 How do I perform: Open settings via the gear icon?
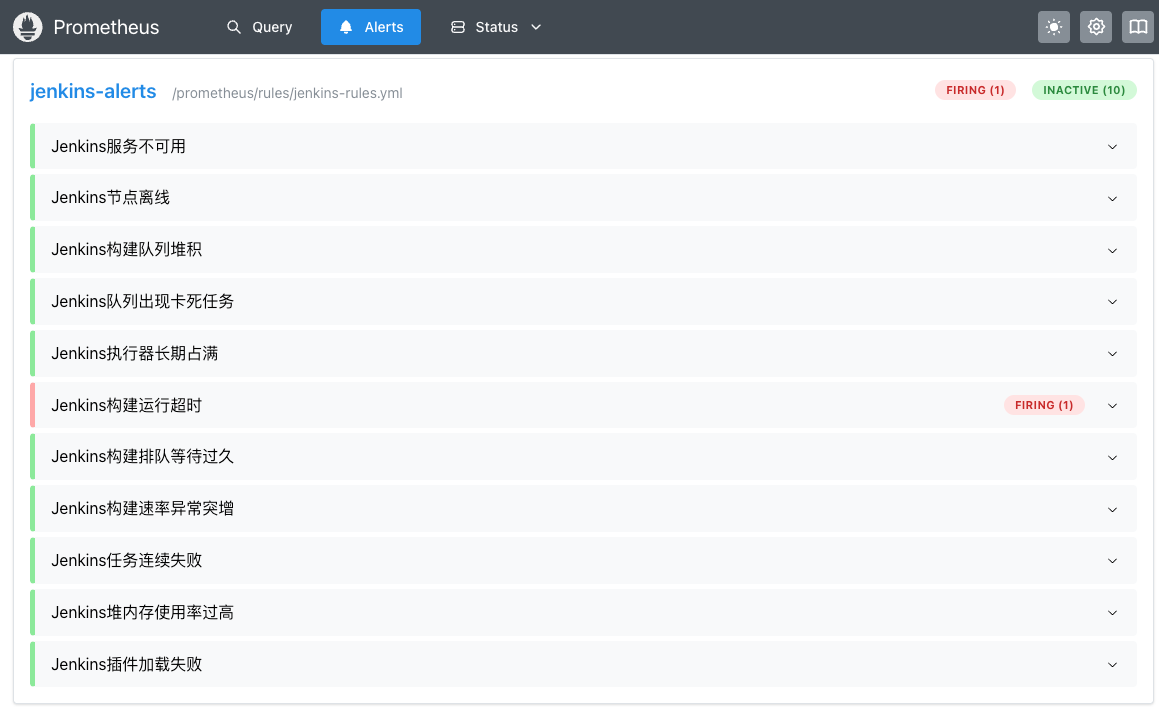(1096, 27)
